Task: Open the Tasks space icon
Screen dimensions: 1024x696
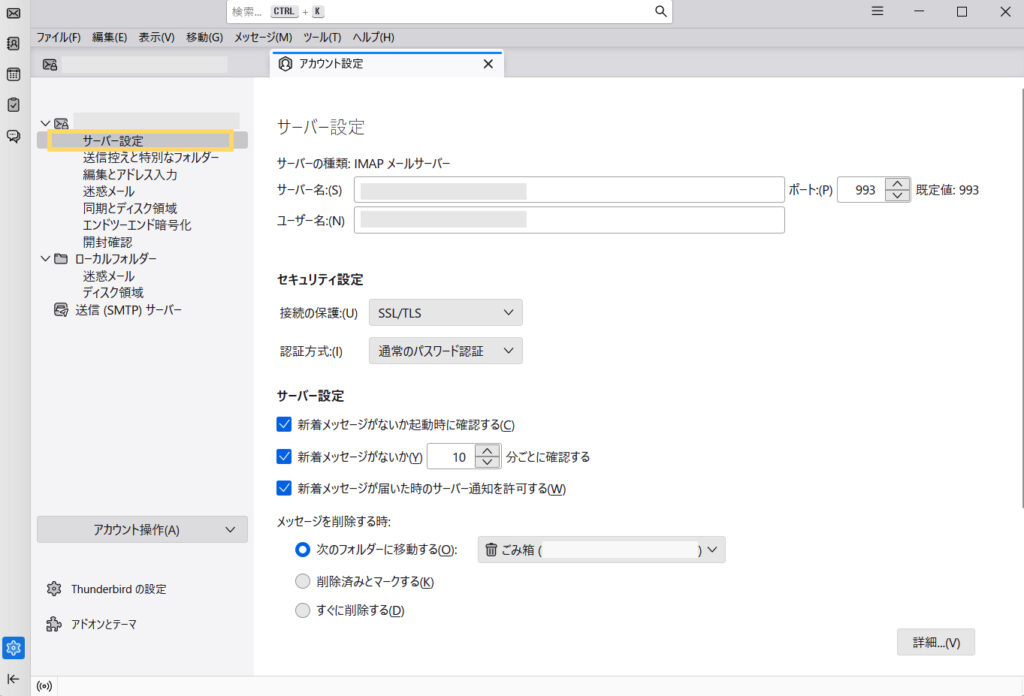Action: point(14,104)
